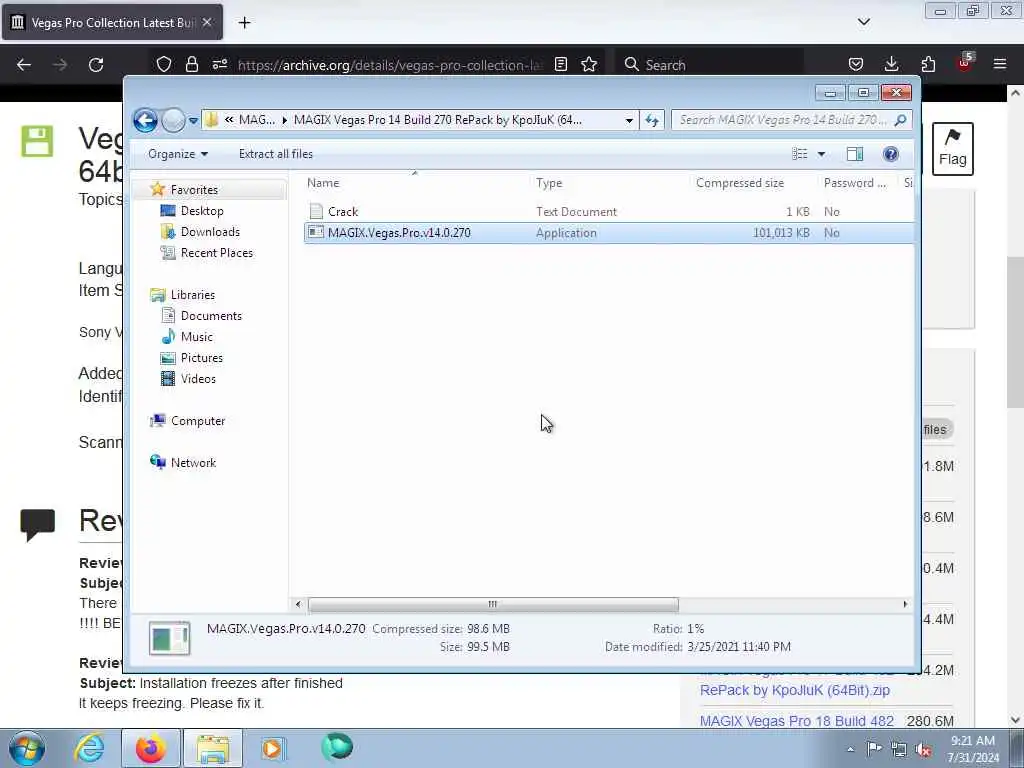Select the MAGIX.Vegas.Pro.v14.0.270 application file

[607, 232]
